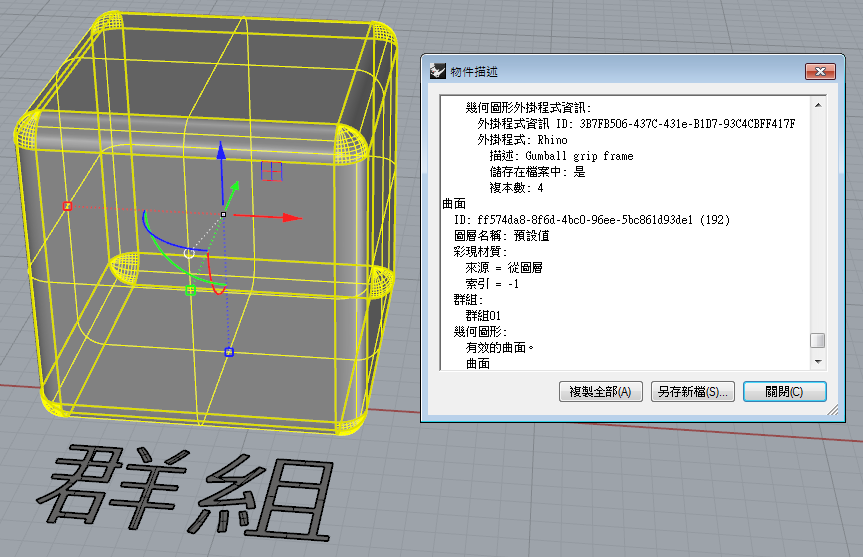
Task: Click the object ID line ff574da8
Action: pyautogui.click(x=592, y=220)
